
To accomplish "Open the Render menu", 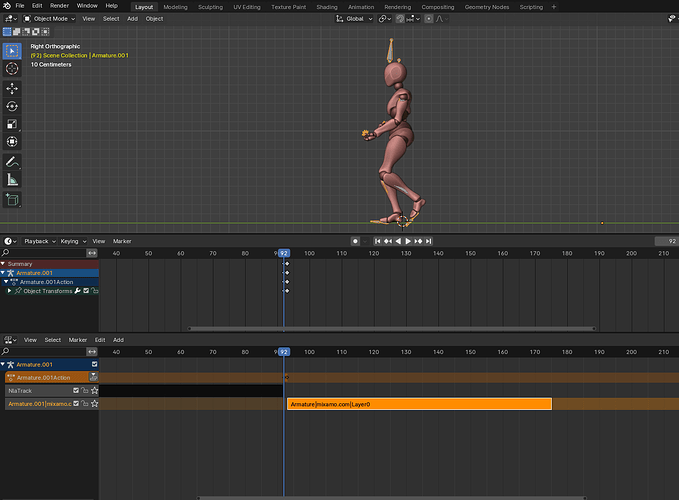I will (59, 6).
